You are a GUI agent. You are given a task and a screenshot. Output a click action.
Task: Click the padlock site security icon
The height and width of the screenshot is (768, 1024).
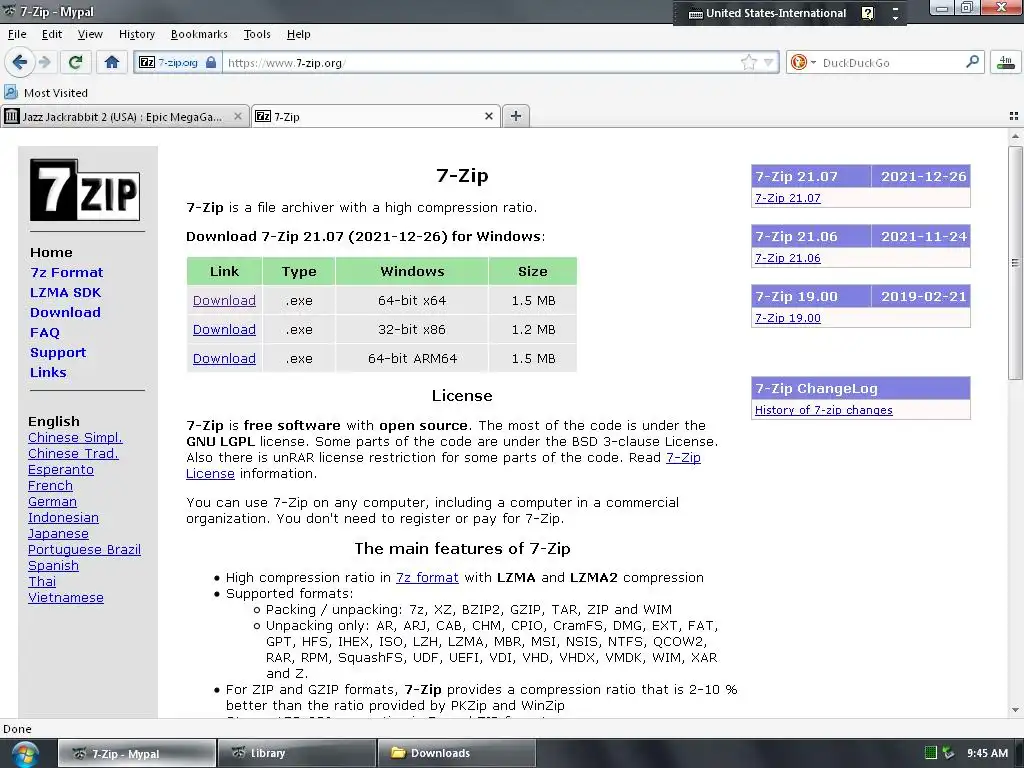tap(211, 63)
